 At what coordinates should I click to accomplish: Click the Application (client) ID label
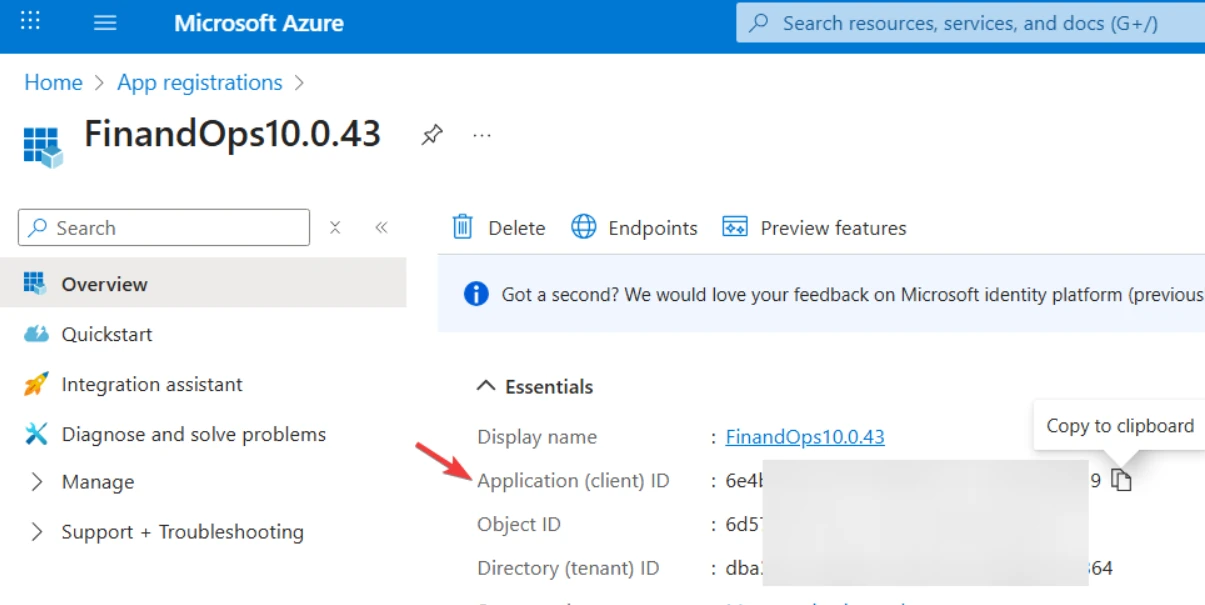tap(573, 481)
